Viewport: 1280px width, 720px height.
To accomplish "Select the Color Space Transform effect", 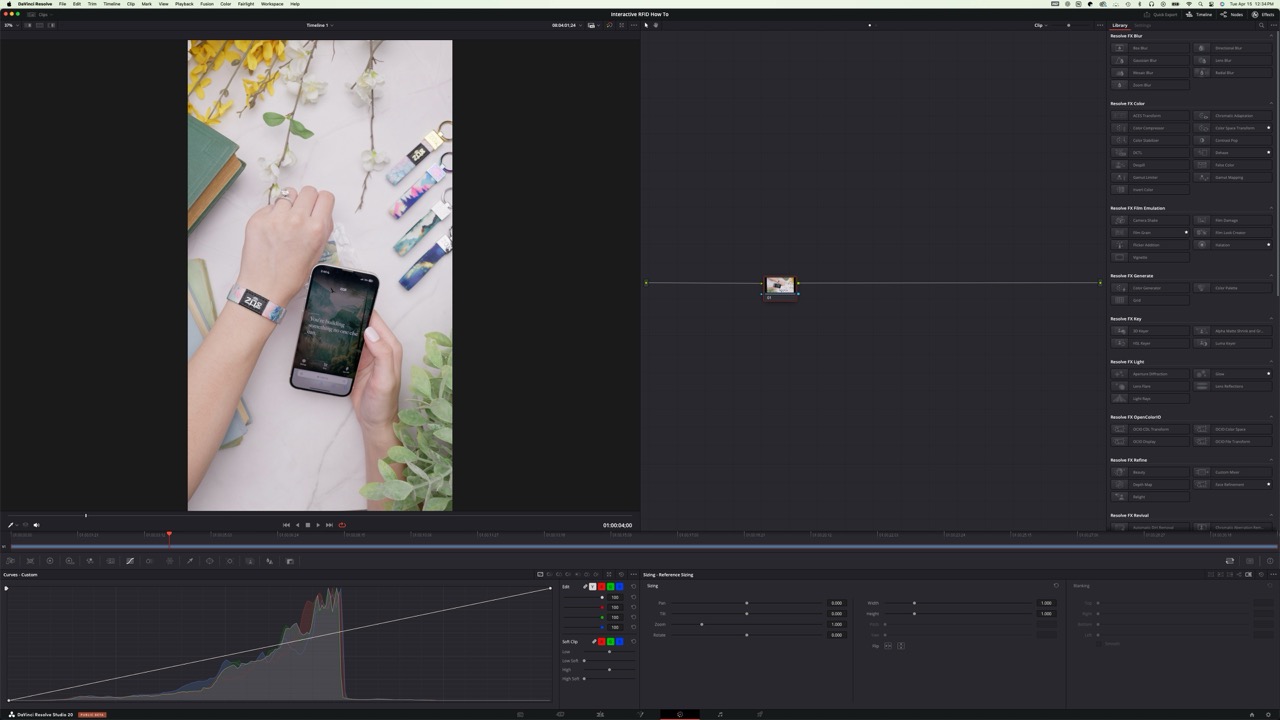I will (x=1234, y=128).
